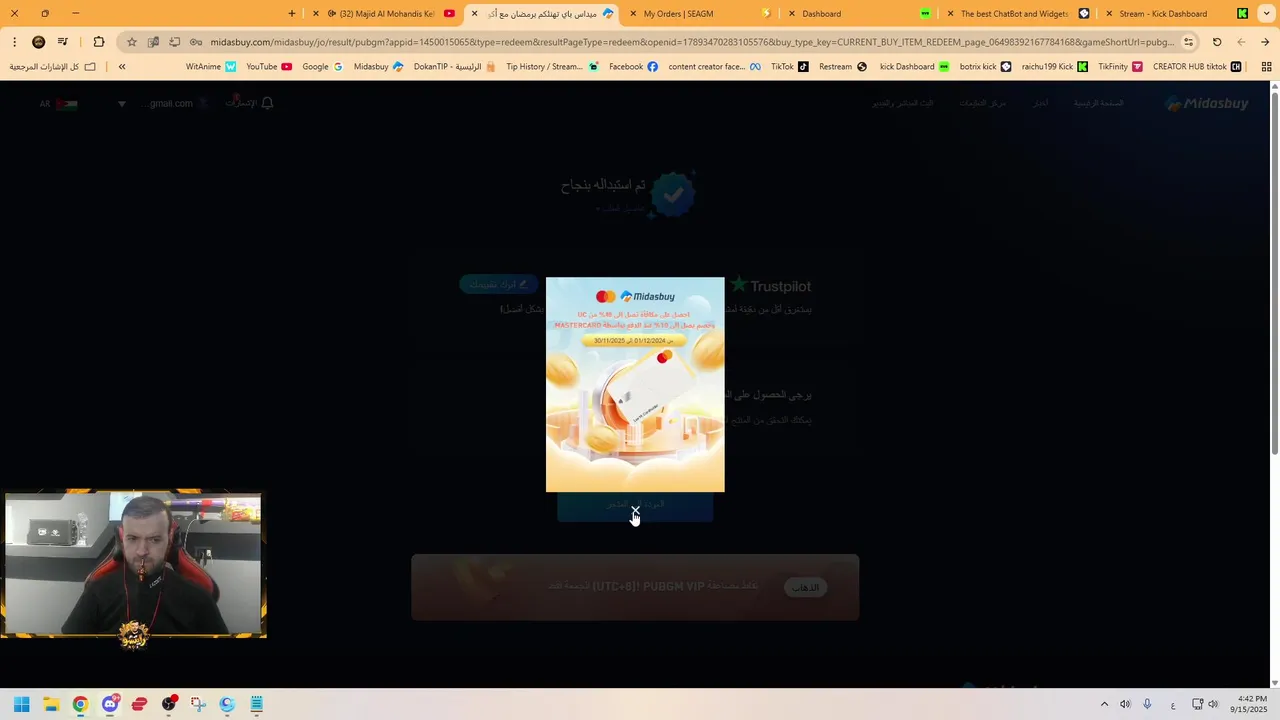
Task: Open the botrix kick bookmark
Action: 985,67
